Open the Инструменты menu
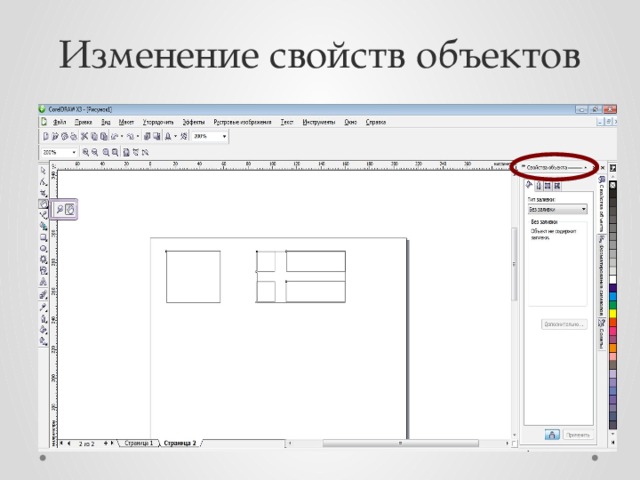The image size is (640, 480). (x=319, y=122)
